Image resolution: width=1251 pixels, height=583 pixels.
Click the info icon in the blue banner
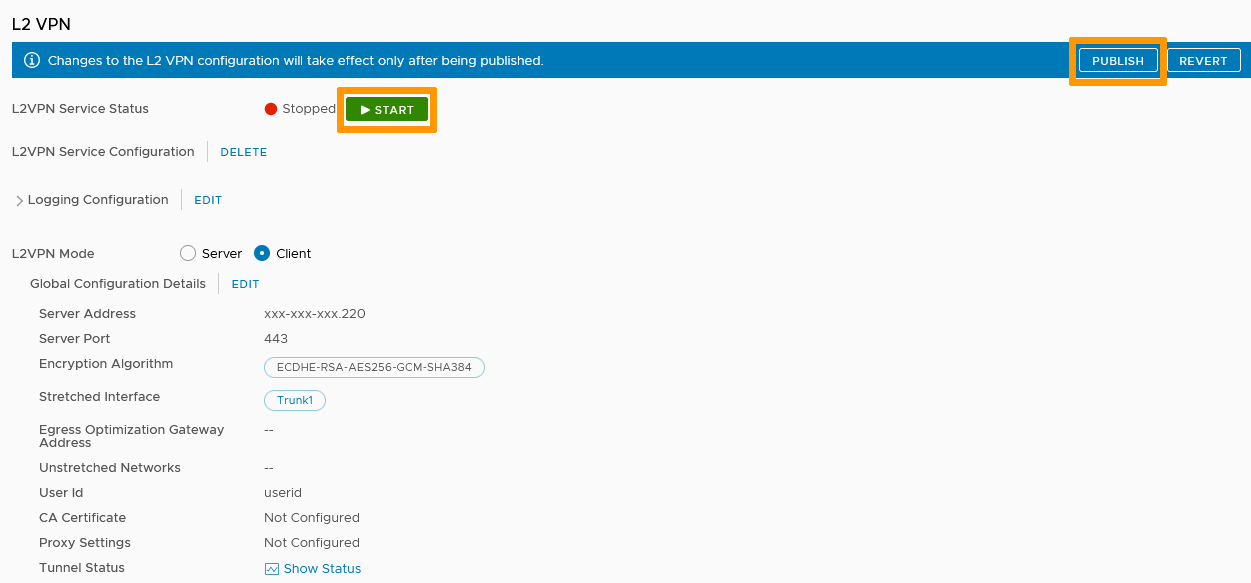pos(32,60)
